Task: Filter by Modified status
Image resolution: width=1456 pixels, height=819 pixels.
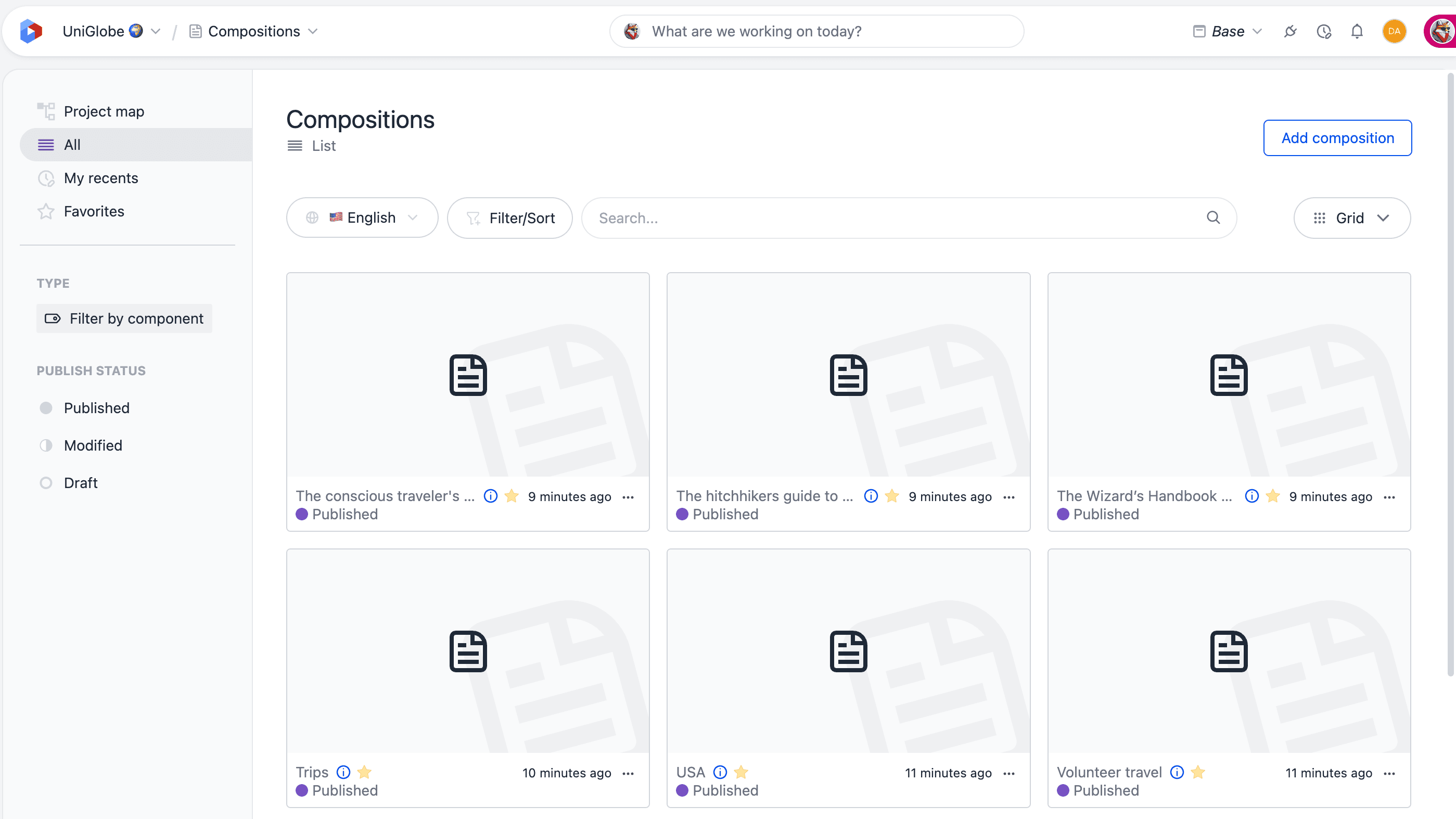Action: coord(81,445)
